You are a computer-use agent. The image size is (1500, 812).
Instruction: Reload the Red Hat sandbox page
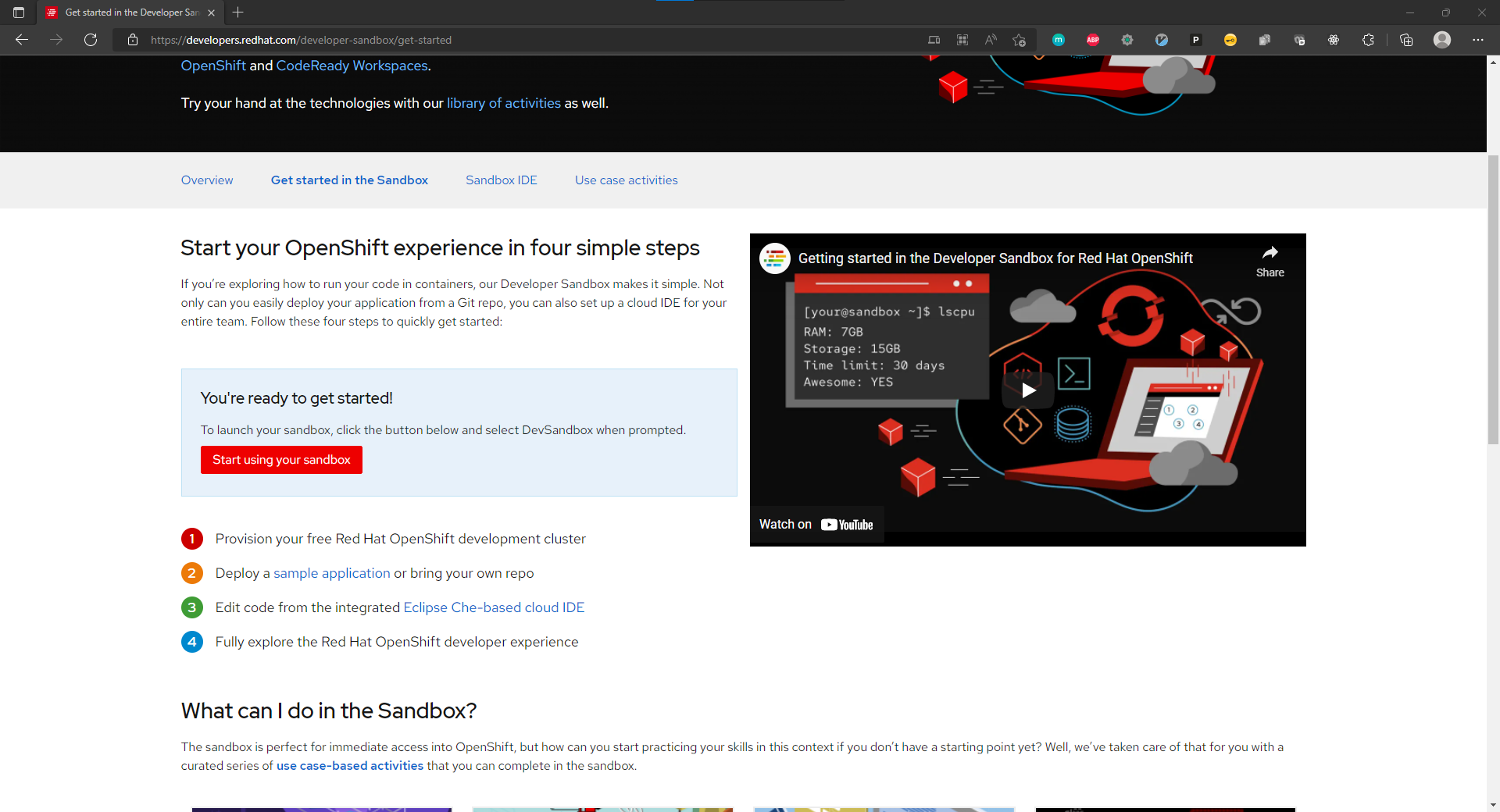pos(91,40)
